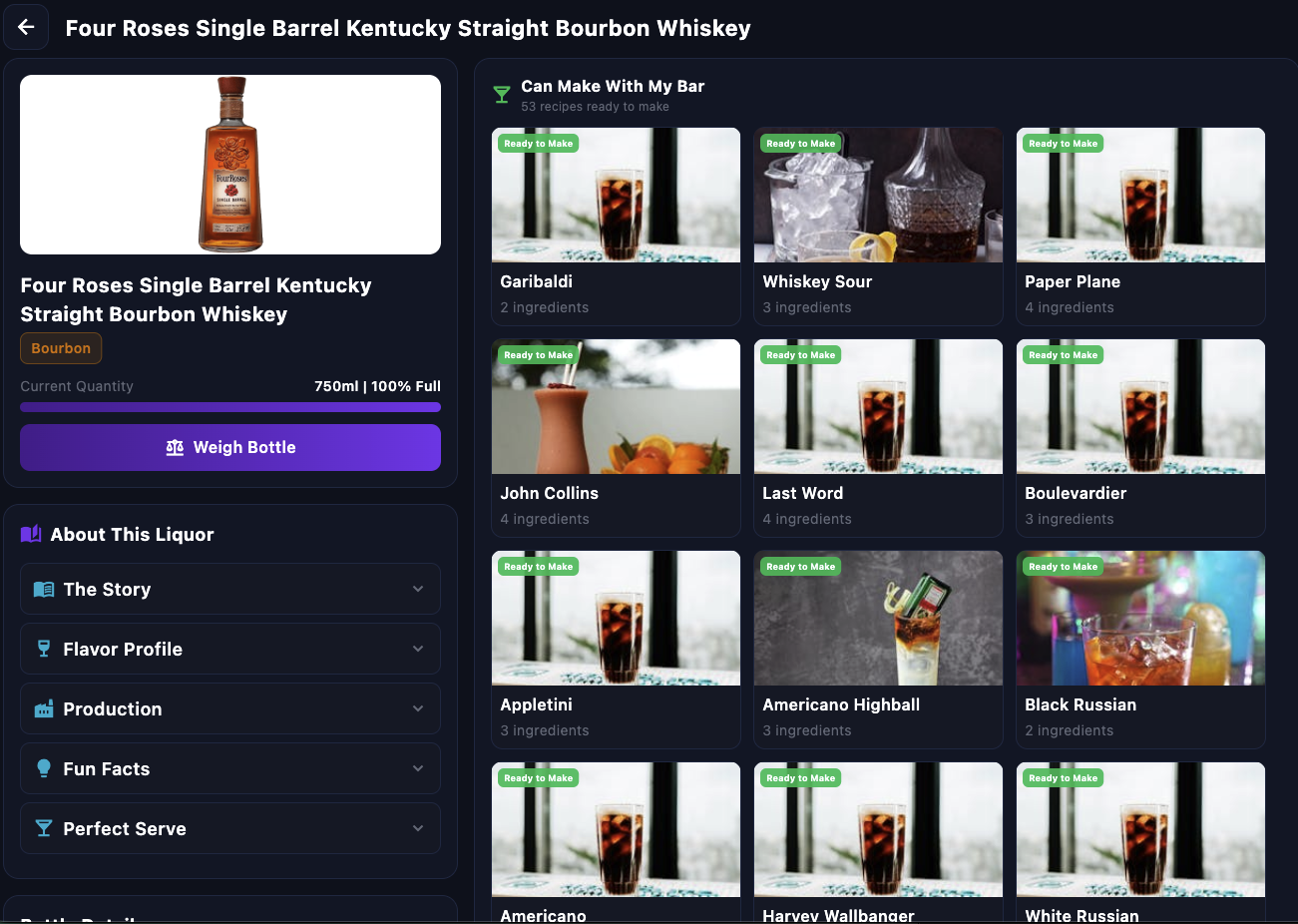Click the factory icon next to Production

pyautogui.click(x=44, y=709)
